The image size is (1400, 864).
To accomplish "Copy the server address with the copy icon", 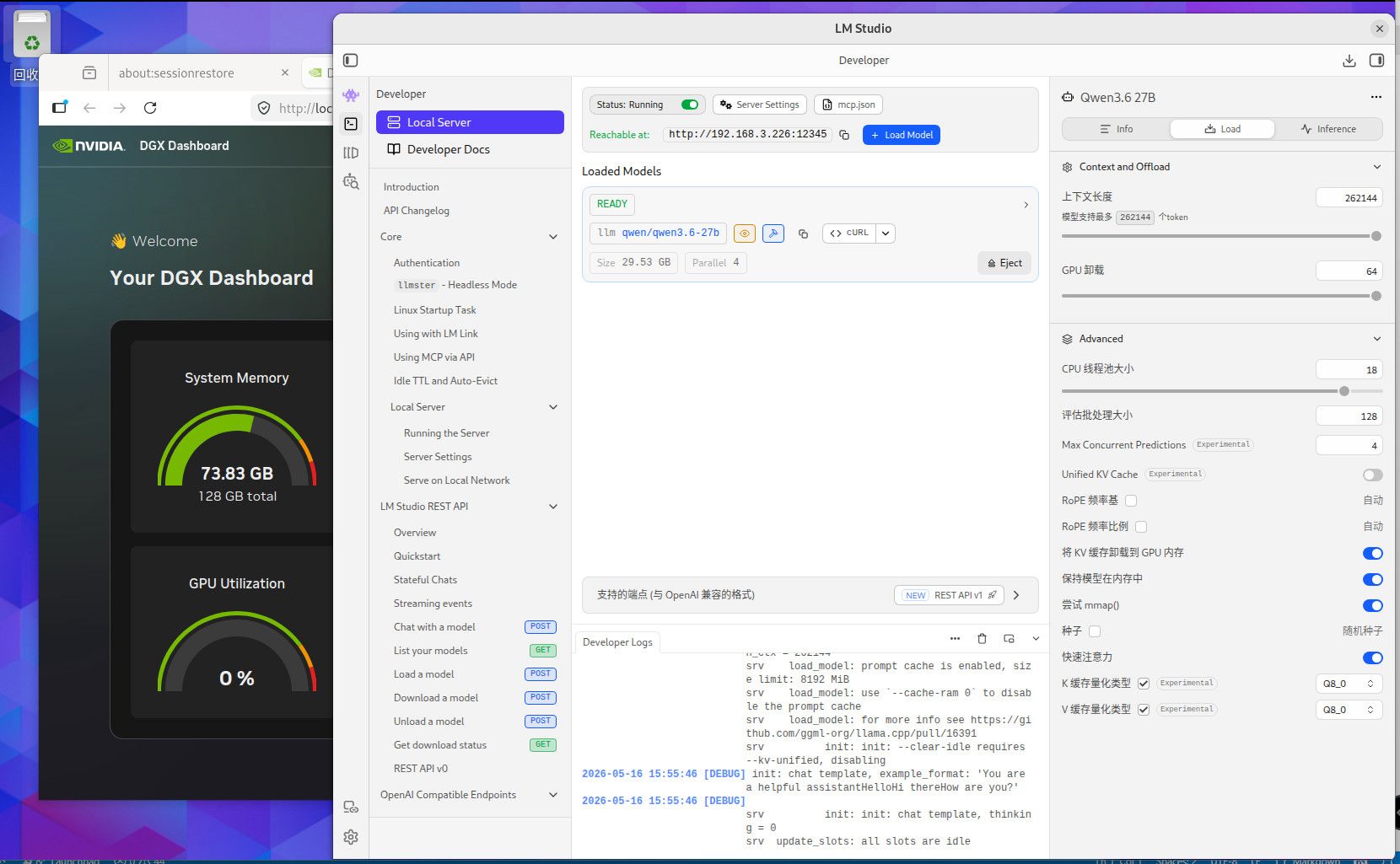I will (844, 135).
